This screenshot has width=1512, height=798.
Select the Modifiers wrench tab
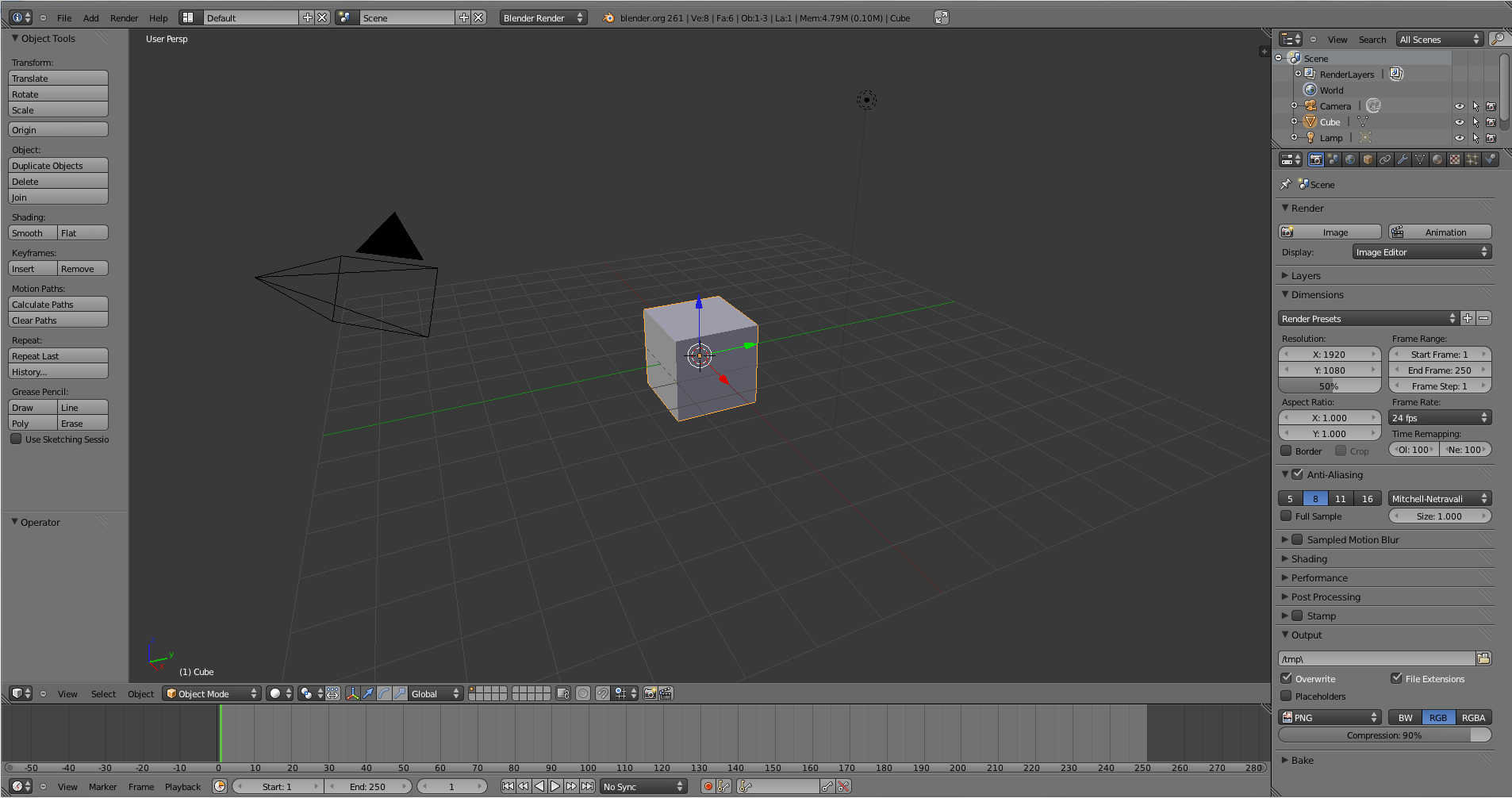click(1403, 159)
